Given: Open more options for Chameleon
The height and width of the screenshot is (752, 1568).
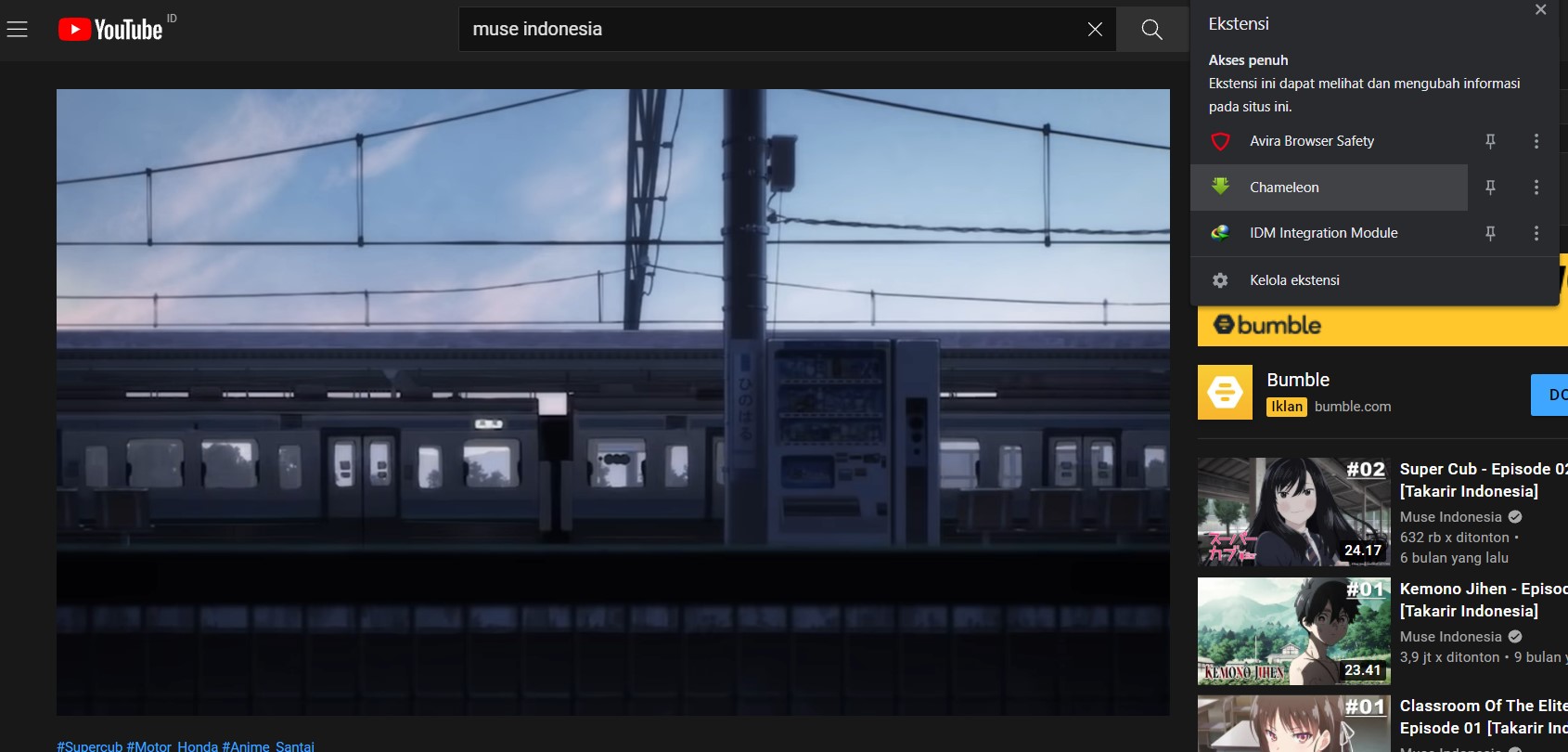Looking at the screenshot, I should click(x=1536, y=188).
